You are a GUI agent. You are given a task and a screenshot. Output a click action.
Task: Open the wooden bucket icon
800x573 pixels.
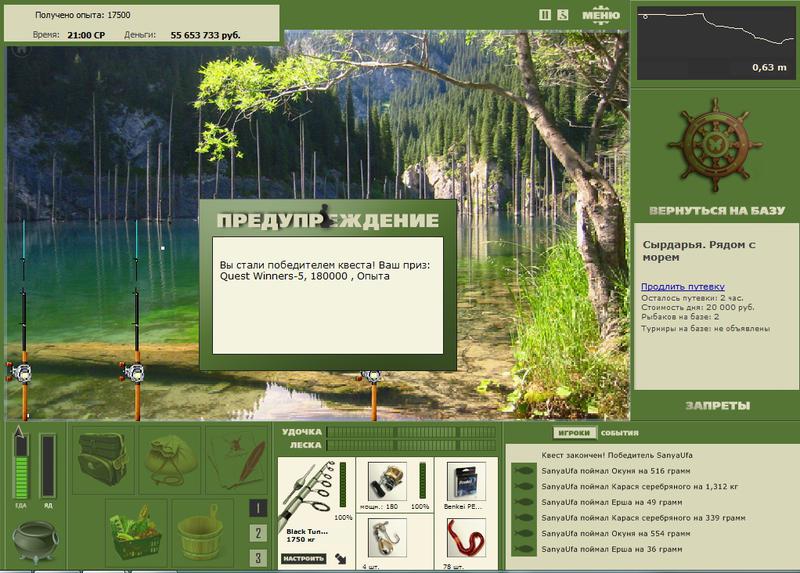pyautogui.click(x=202, y=532)
